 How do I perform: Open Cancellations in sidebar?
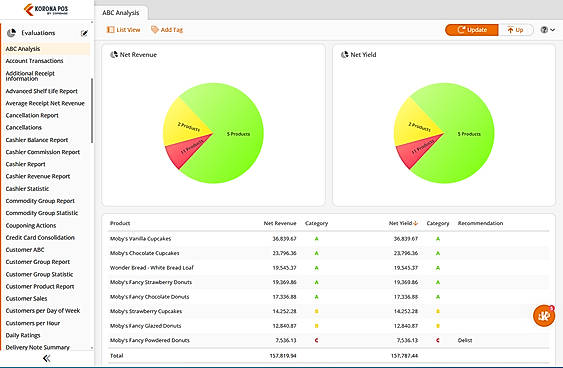coord(24,127)
